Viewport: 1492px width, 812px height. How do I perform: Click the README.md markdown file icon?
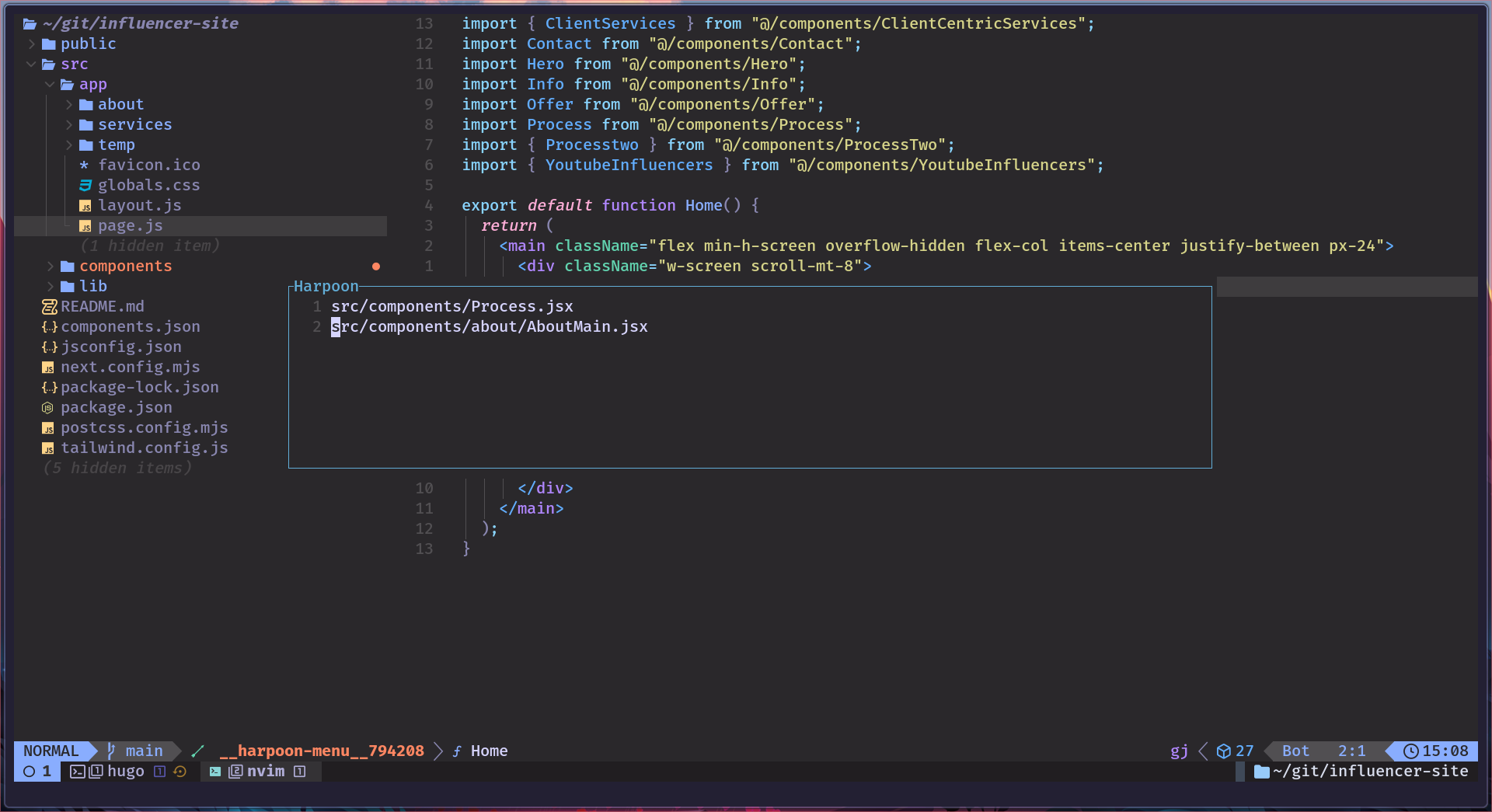pyautogui.click(x=49, y=307)
